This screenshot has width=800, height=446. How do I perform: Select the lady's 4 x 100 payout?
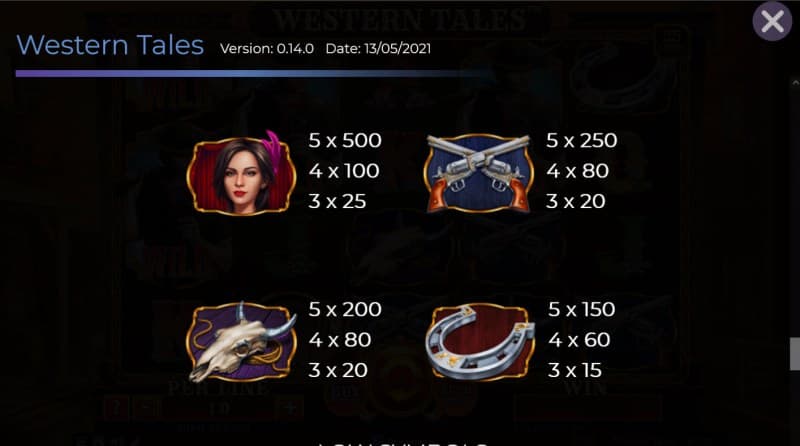click(344, 171)
